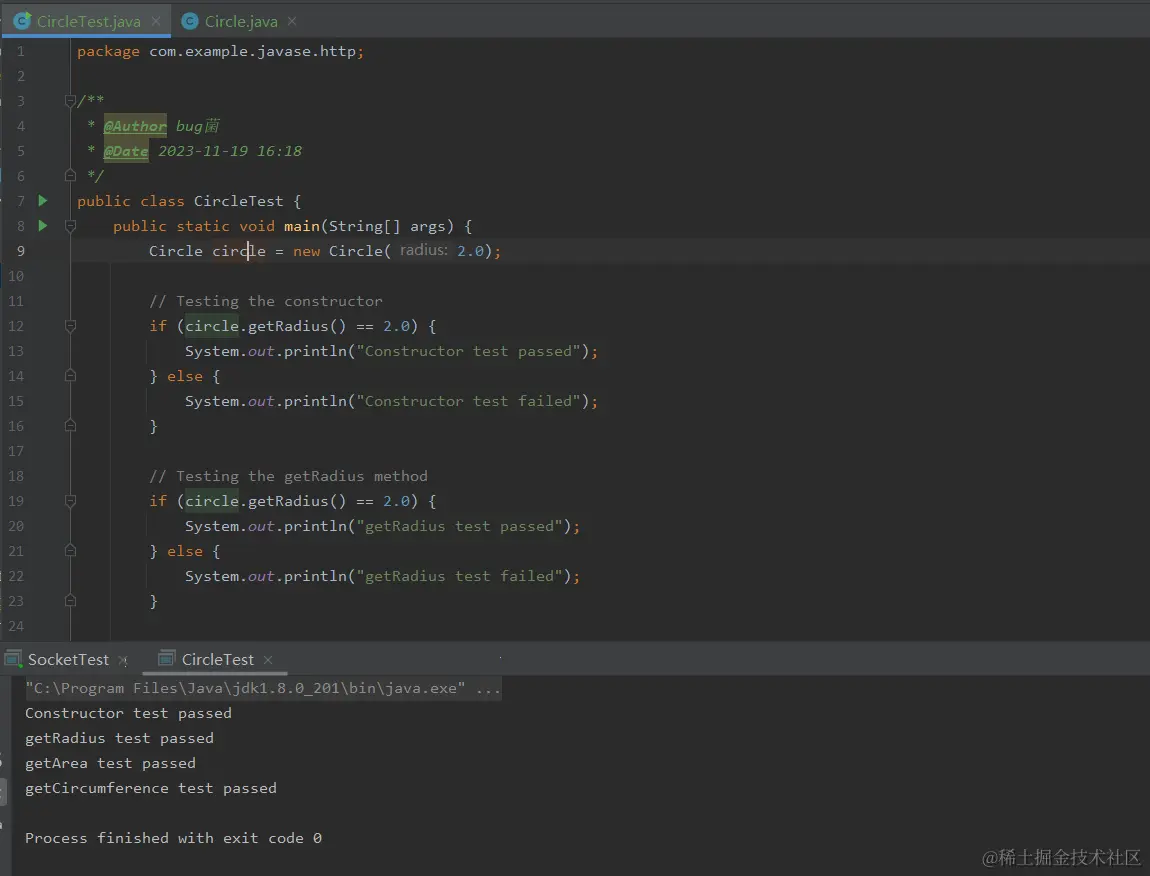This screenshot has height=876, width=1150.
Task: Click the 'getRadius test passed' string literal
Action: [459, 526]
